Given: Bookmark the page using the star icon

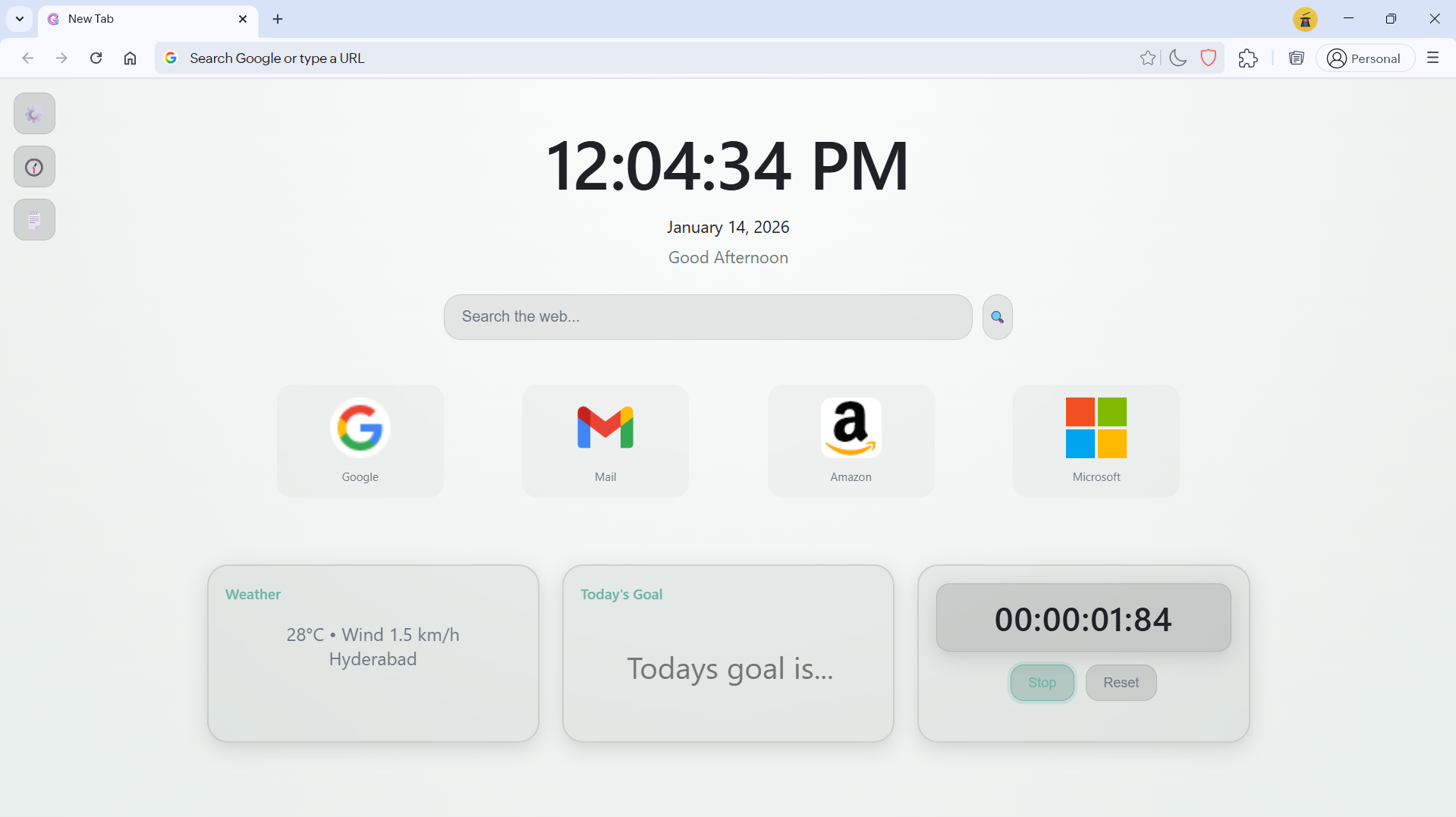Looking at the screenshot, I should (1148, 58).
